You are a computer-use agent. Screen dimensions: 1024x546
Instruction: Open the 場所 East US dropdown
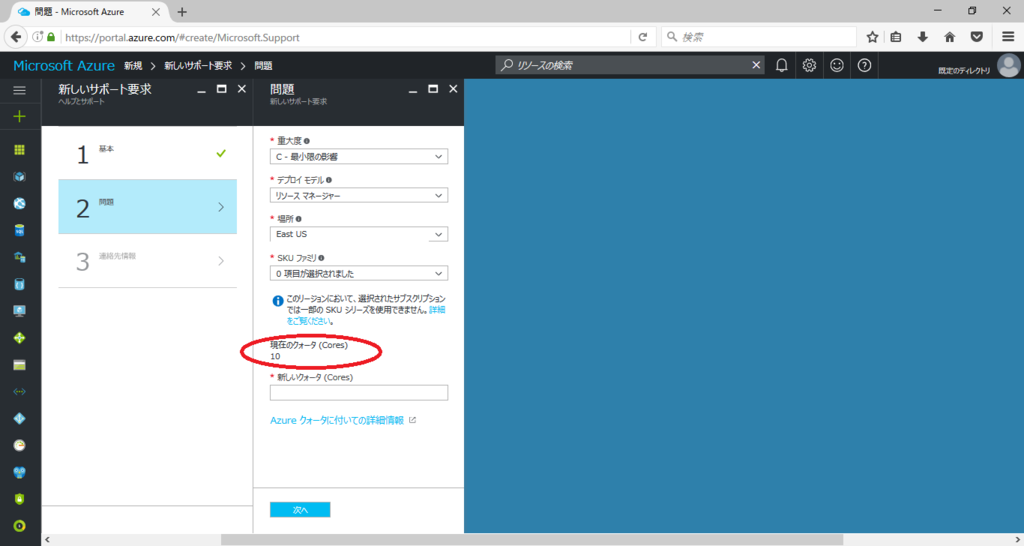(359, 234)
